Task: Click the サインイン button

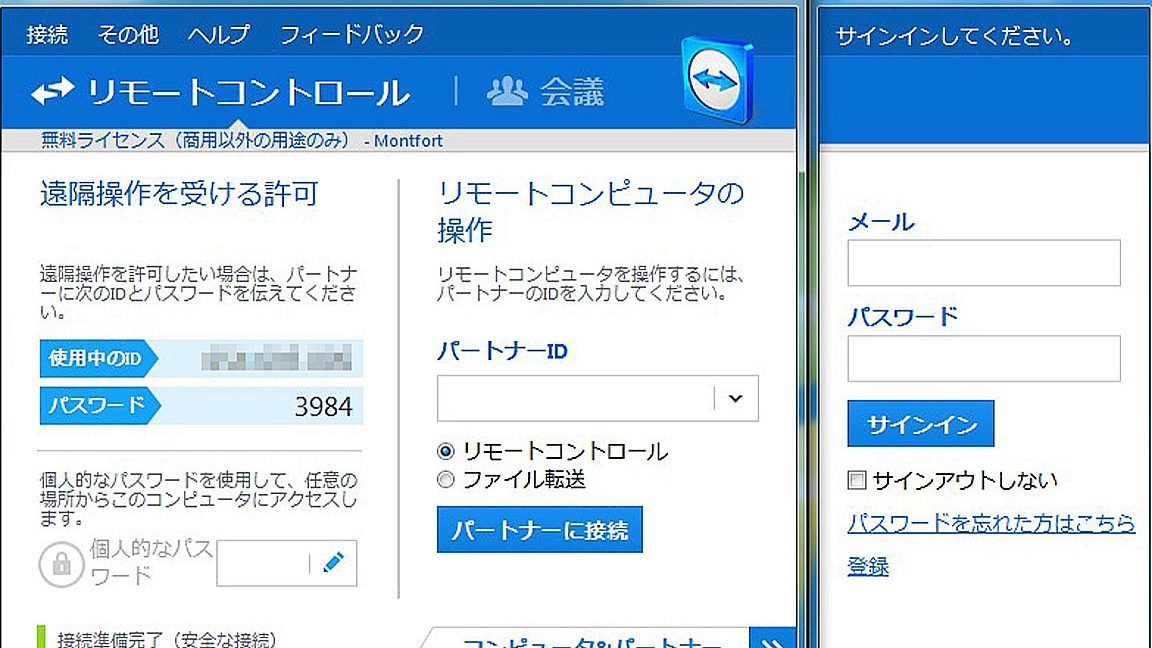Action: click(x=921, y=423)
